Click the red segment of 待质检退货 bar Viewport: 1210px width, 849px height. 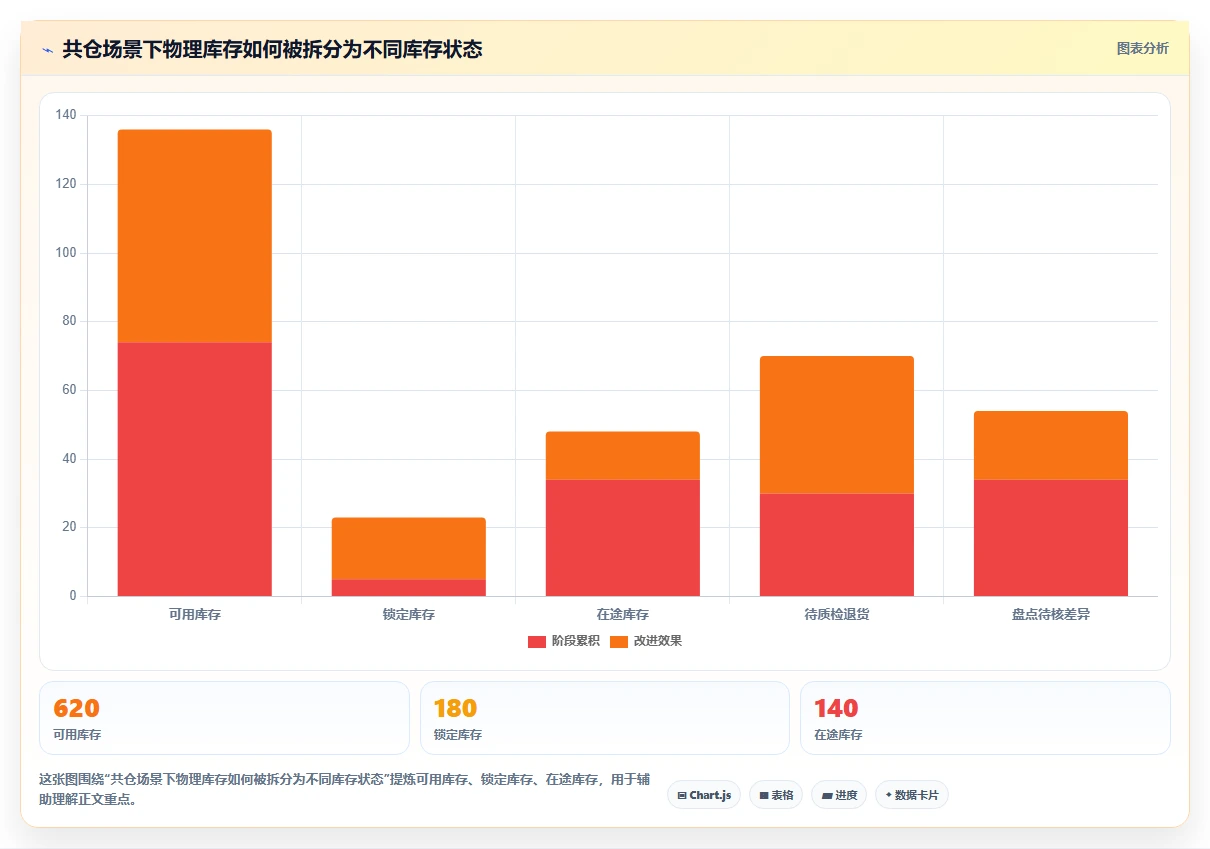point(837,545)
